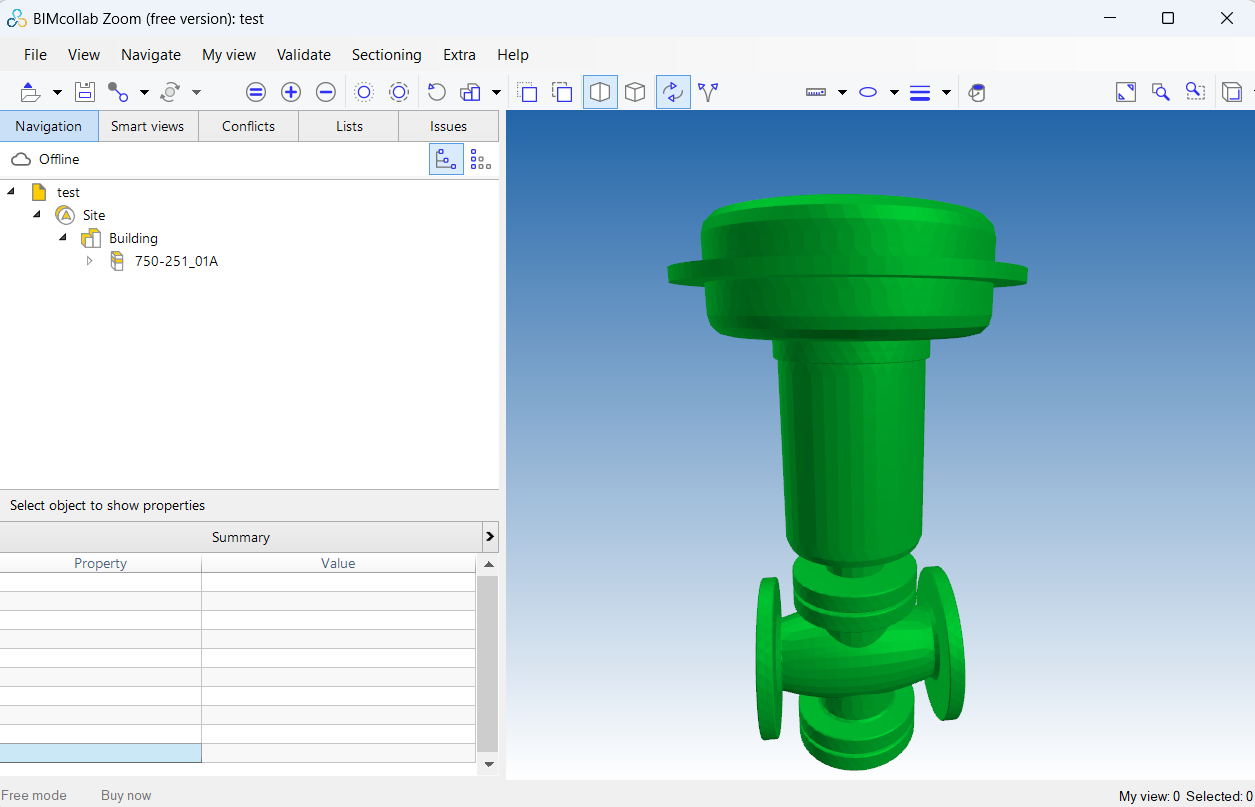Click the measure ruler tool icon
The height and width of the screenshot is (807, 1255).
pyautogui.click(x=816, y=92)
